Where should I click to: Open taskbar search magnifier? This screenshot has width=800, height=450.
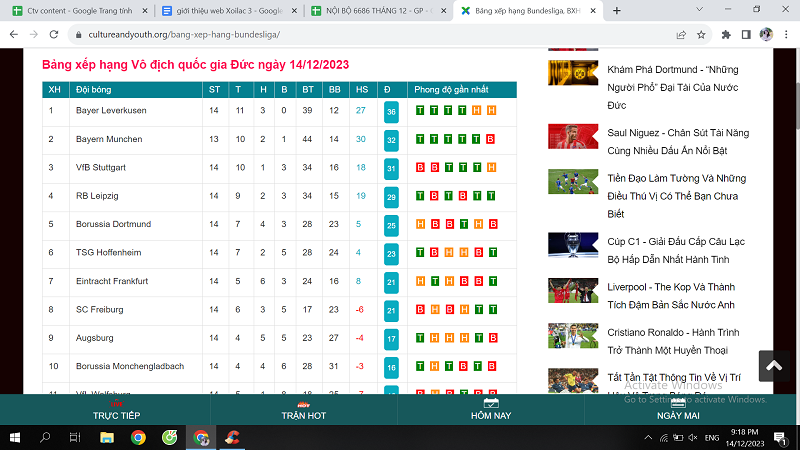(x=45, y=437)
